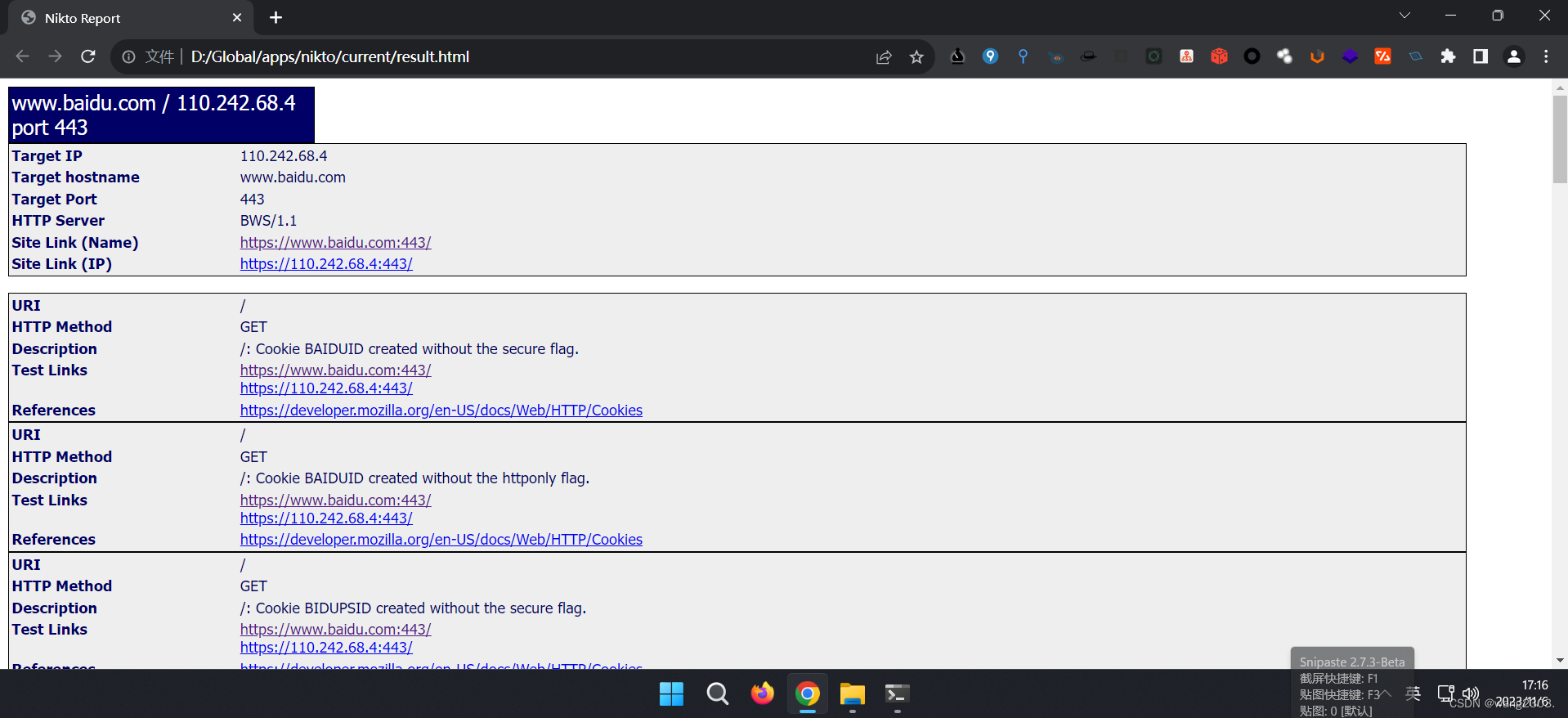The image size is (1568, 718).
Task: Open baidu.com test link under httponly flag entry
Action: click(x=335, y=500)
